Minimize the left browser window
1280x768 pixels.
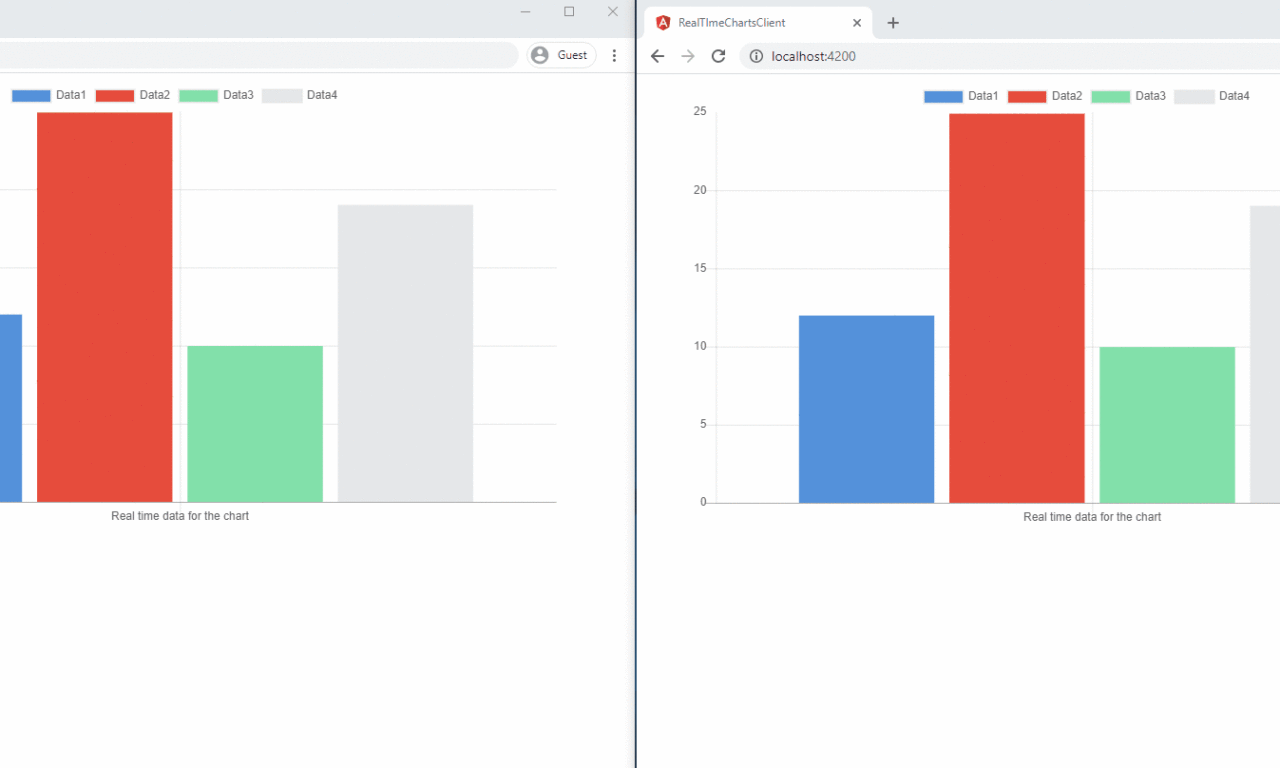coord(525,11)
